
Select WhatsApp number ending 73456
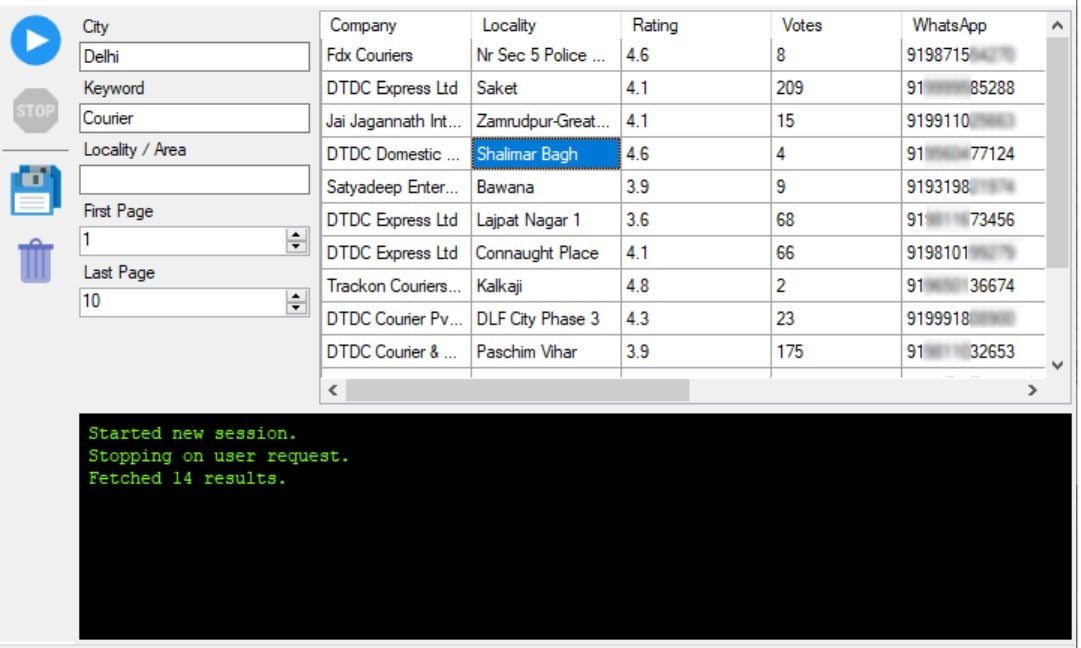click(x=973, y=220)
